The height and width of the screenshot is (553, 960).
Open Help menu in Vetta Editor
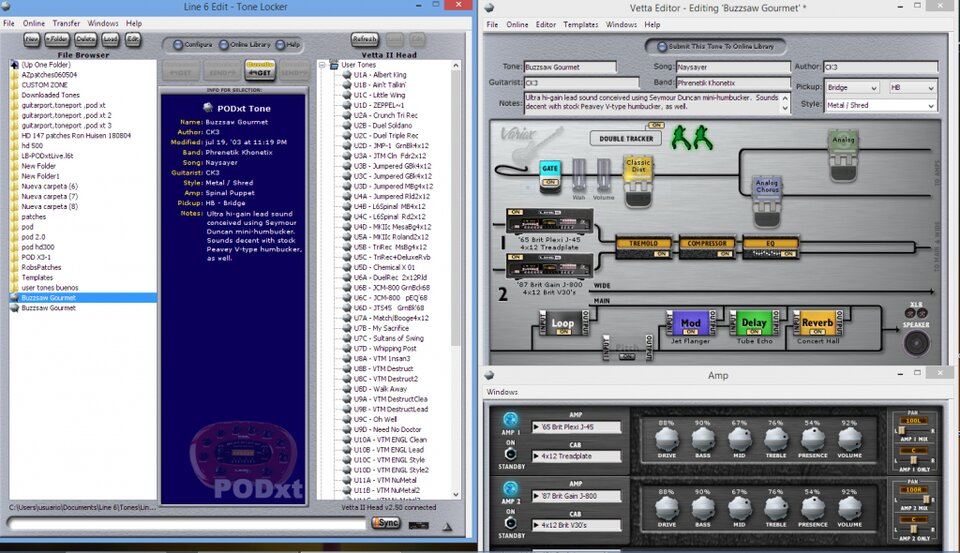[x=652, y=24]
